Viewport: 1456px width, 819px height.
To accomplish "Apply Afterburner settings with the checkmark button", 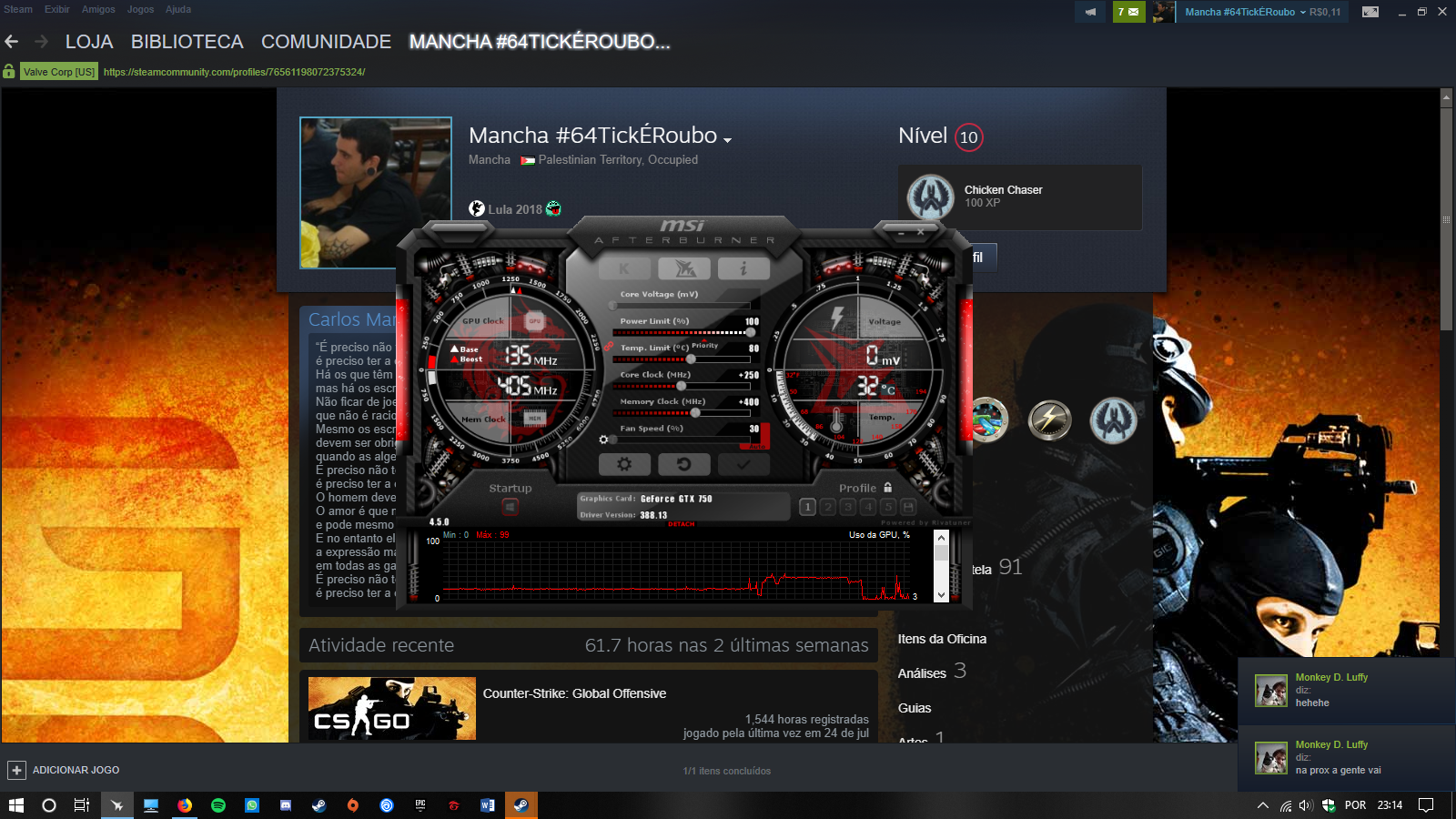I will [743, 464].
